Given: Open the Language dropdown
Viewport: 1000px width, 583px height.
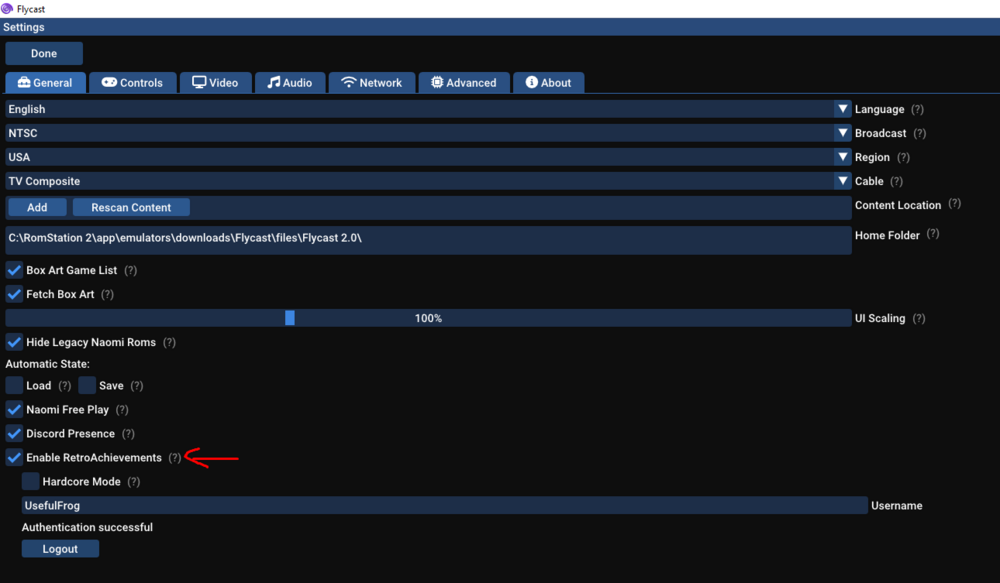Looking at the screenshot, I should coord(843,108).
